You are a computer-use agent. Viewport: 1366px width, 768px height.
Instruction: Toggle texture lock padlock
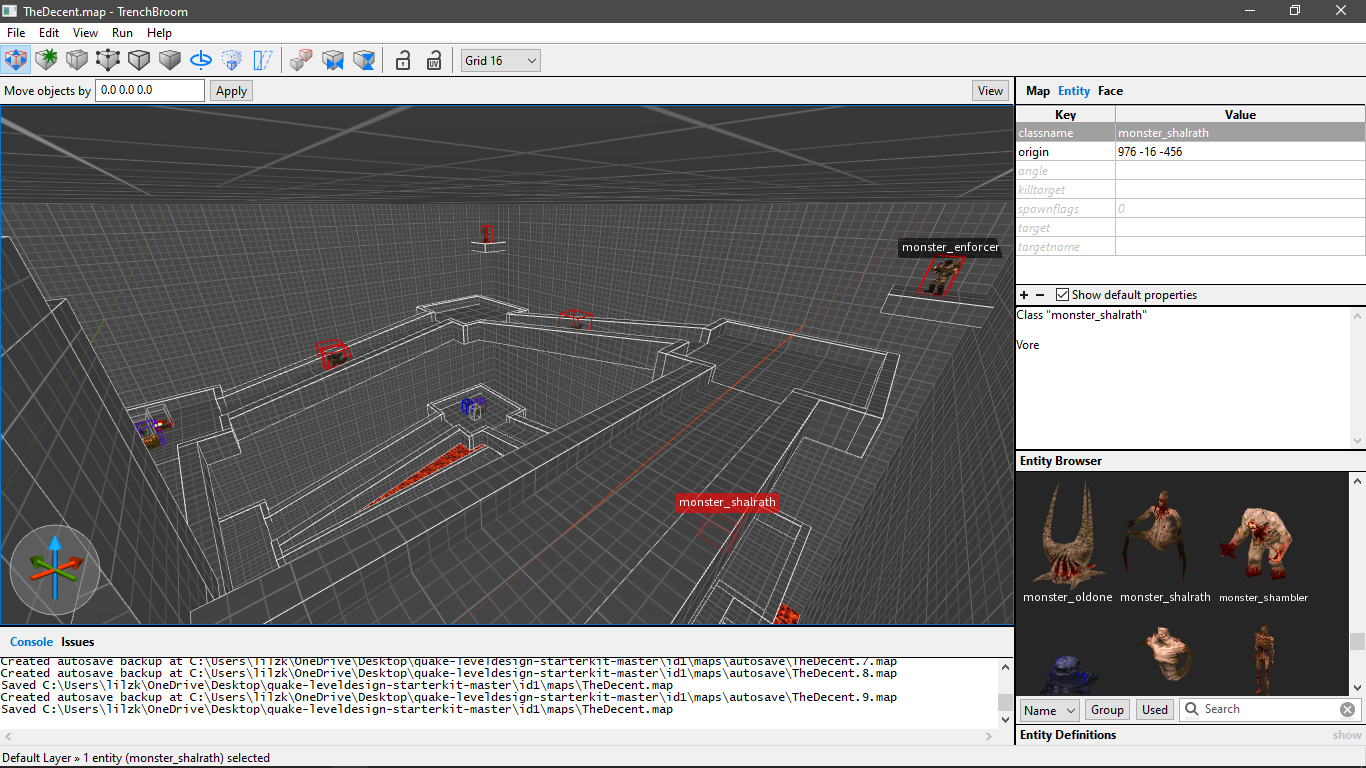[403, 60]
